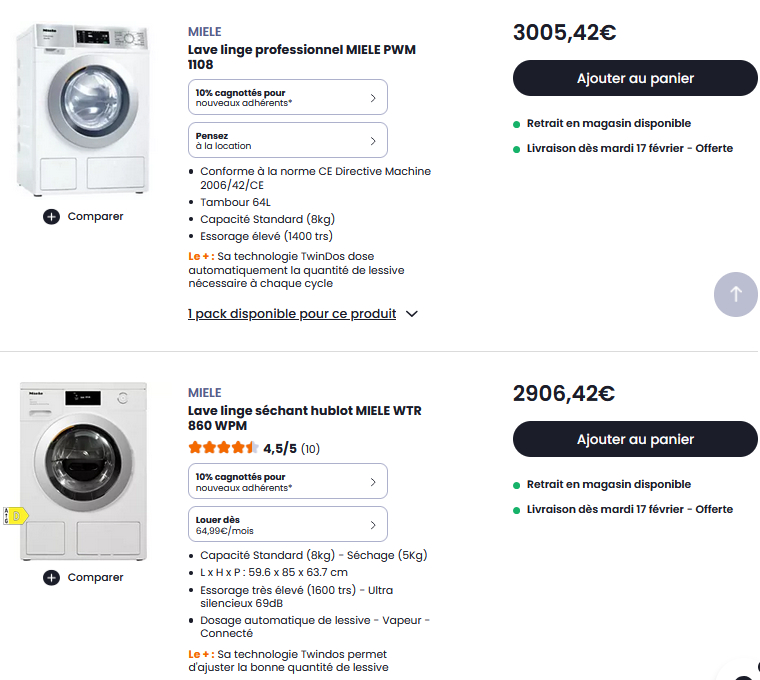This screenshot has width=760, height=680.
Task: Click the star rating of WTR 860 WPM
Action: 222,448
